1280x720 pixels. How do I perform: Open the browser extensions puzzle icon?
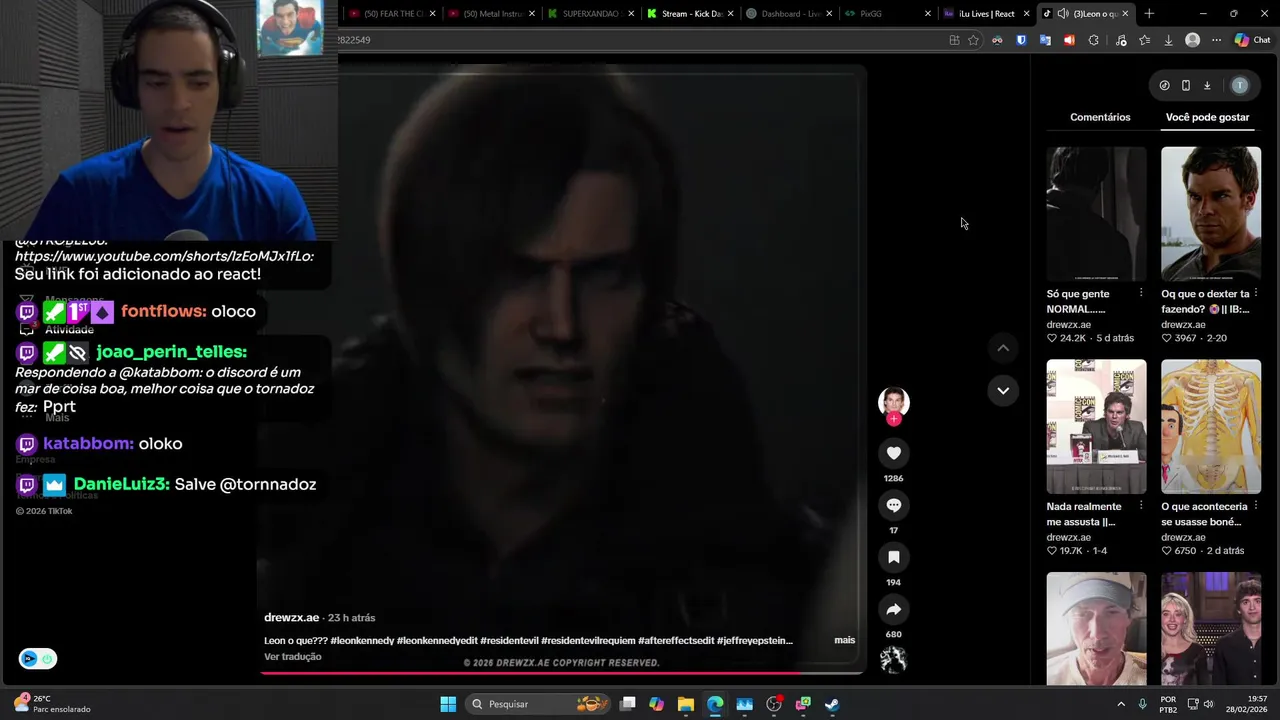tap(1093, 40)
